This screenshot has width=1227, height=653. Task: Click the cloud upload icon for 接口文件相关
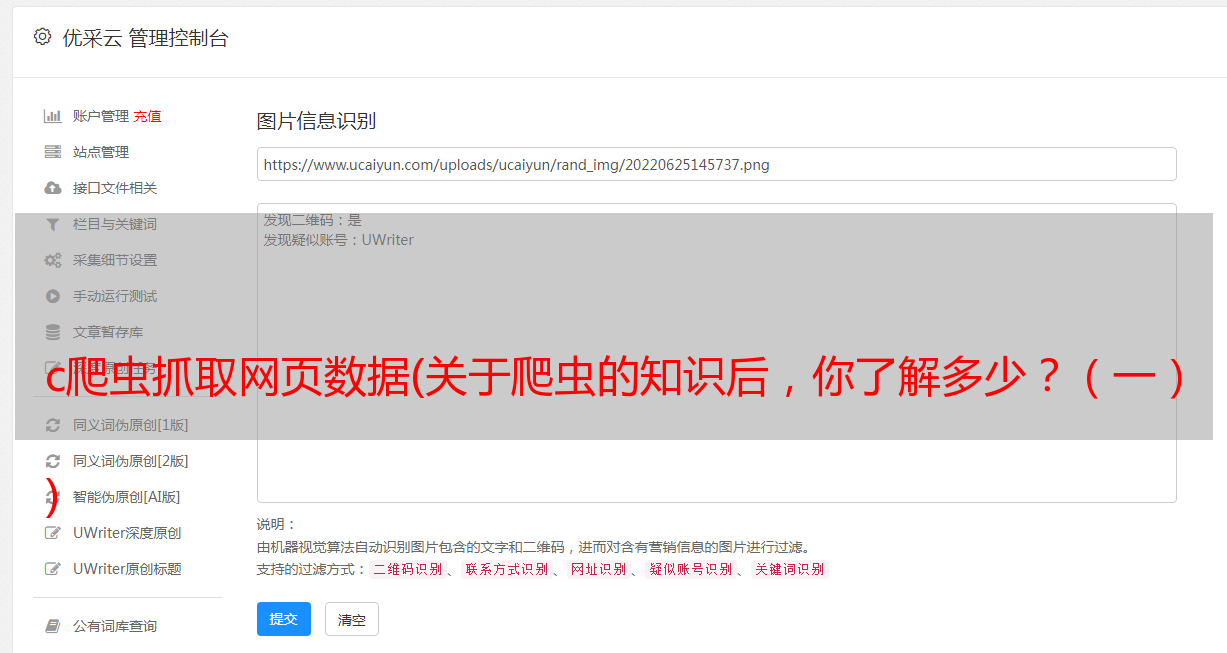tap(53, 188)
